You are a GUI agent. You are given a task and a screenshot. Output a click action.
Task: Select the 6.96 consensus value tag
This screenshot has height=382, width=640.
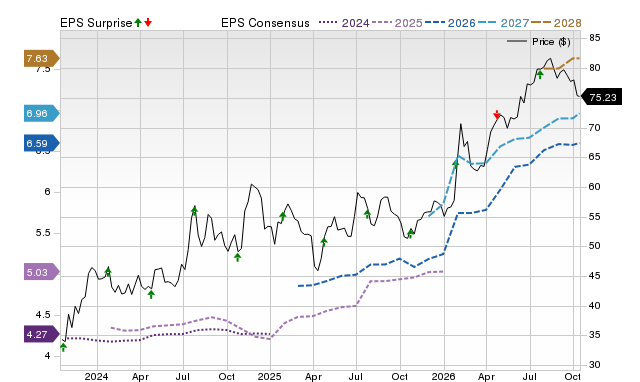(x=41, y=113)
